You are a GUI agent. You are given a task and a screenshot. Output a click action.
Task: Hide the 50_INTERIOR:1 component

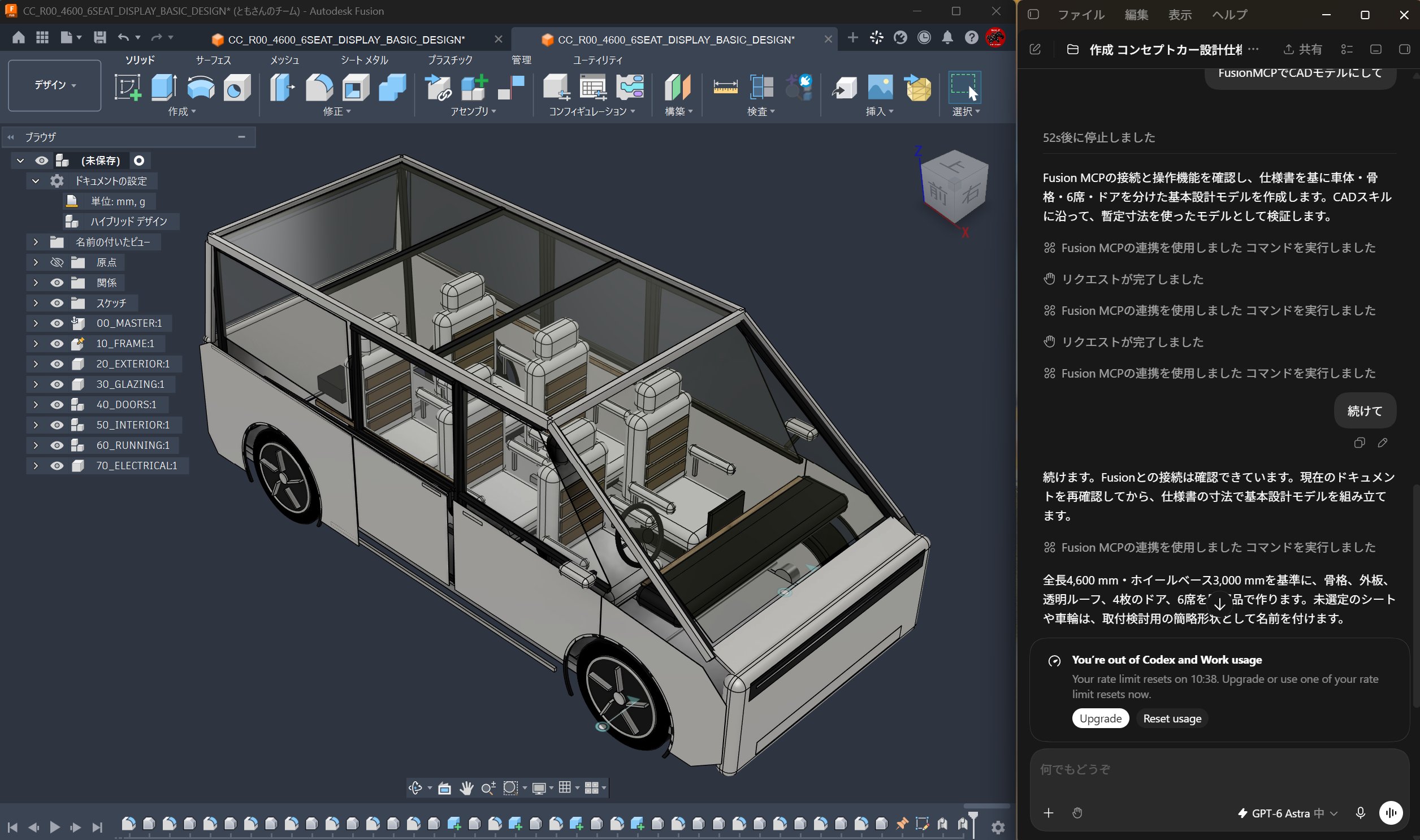click(x=57, y=425)
